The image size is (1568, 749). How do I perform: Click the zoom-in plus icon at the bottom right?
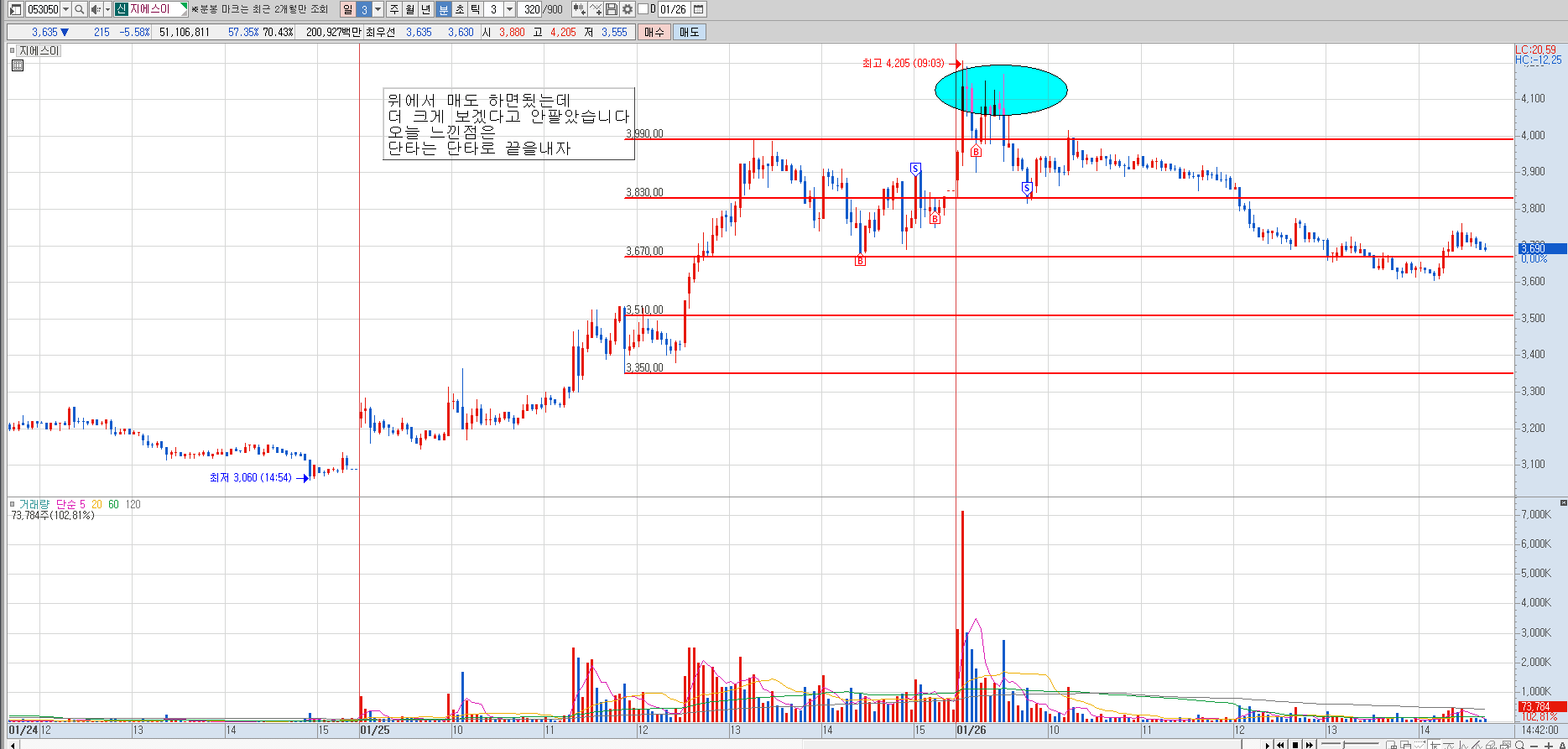[1549, 745]
